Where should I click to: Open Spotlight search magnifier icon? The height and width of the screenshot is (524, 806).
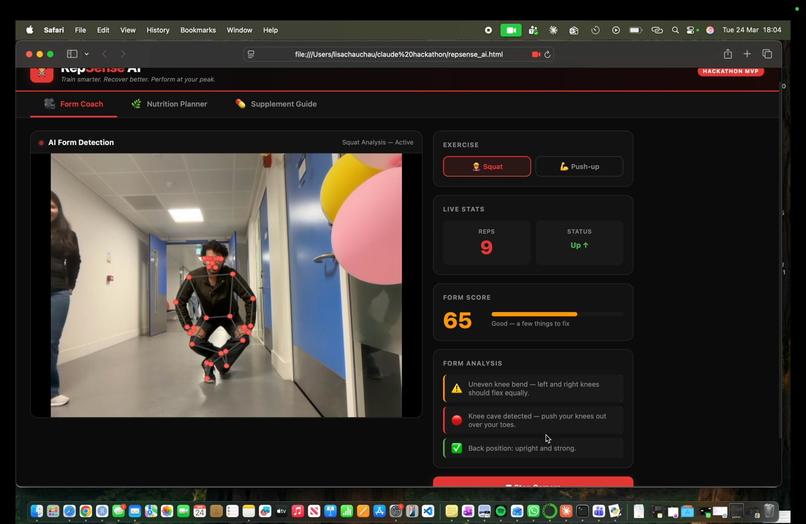click(675, 30)
